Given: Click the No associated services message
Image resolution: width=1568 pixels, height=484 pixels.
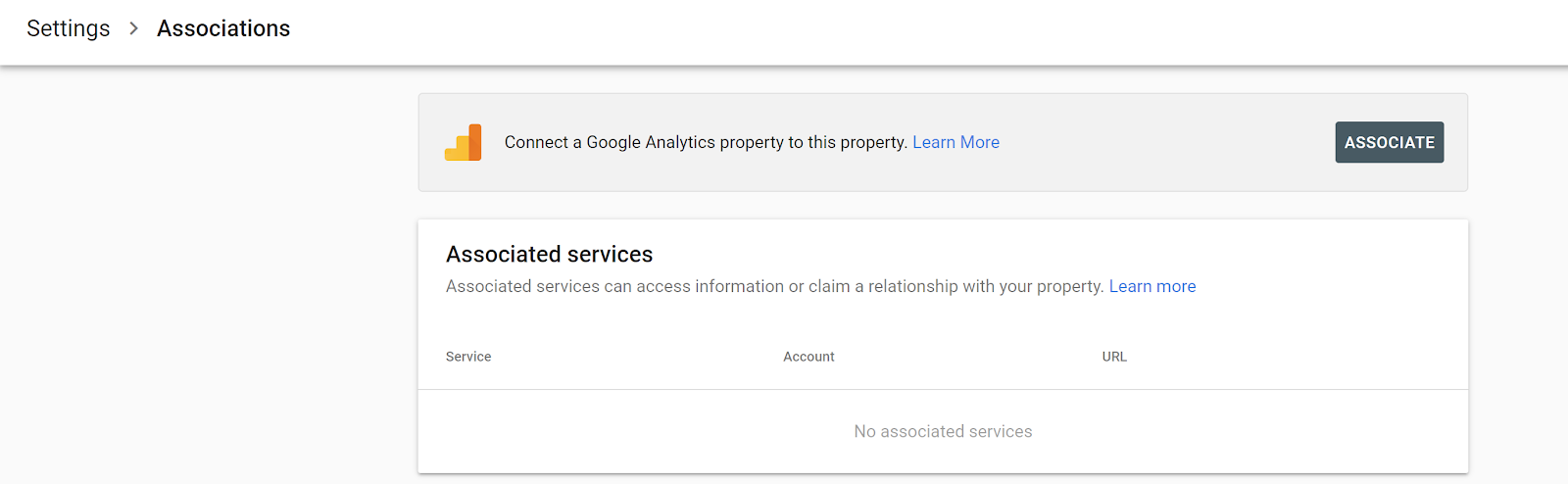Looking at the screenshot, I should (x=943, y=431).
